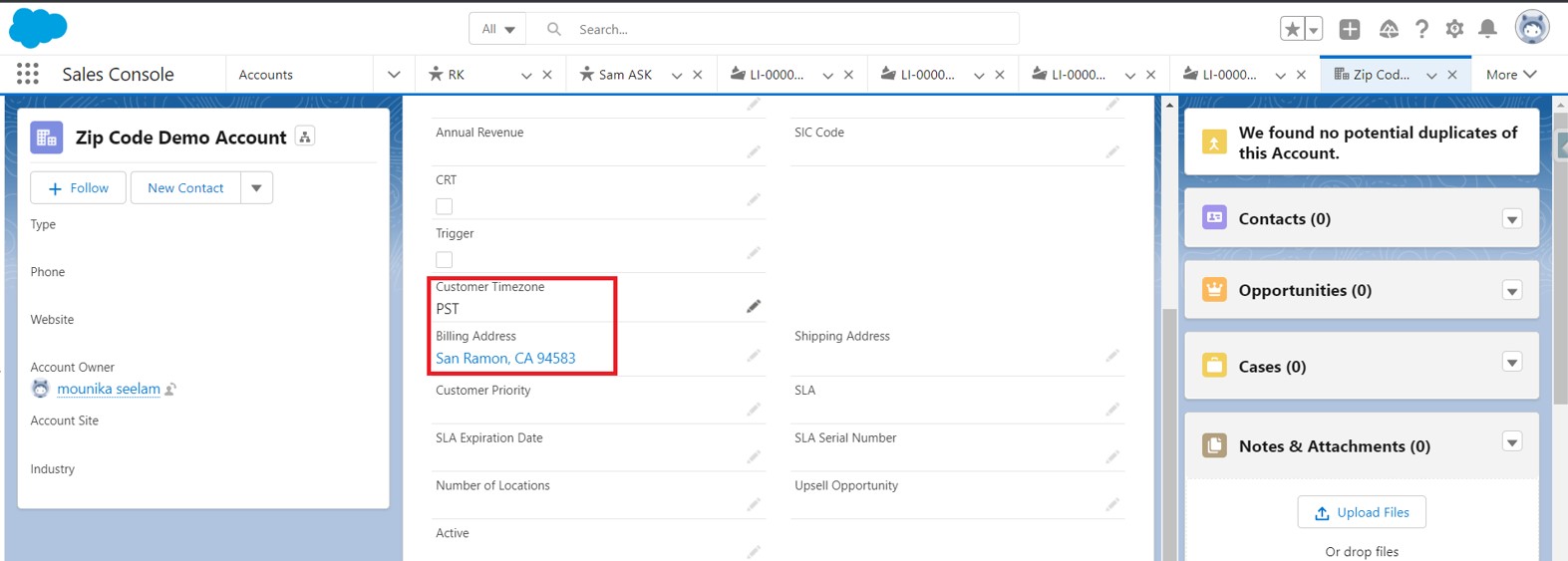This screenshot has height=561, width=1568.
Task: Switch to the RK tab
Action: coord(457,75)
